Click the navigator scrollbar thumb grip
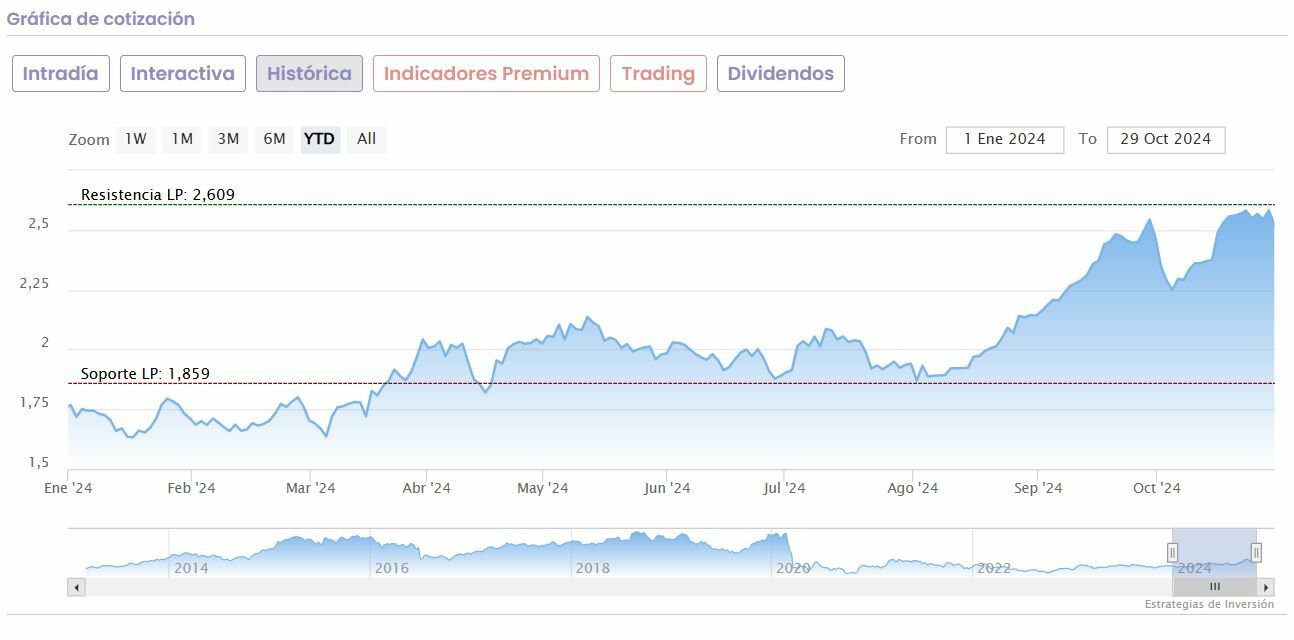The width and height of the screenshot is (1294, 640). (1215, 587)
